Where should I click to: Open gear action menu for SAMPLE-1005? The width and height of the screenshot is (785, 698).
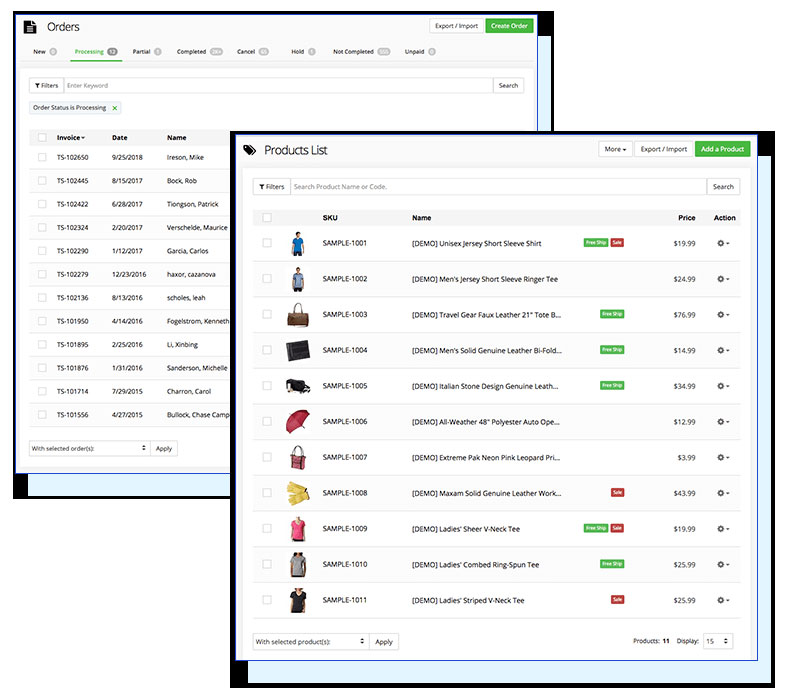pos(723,386)
